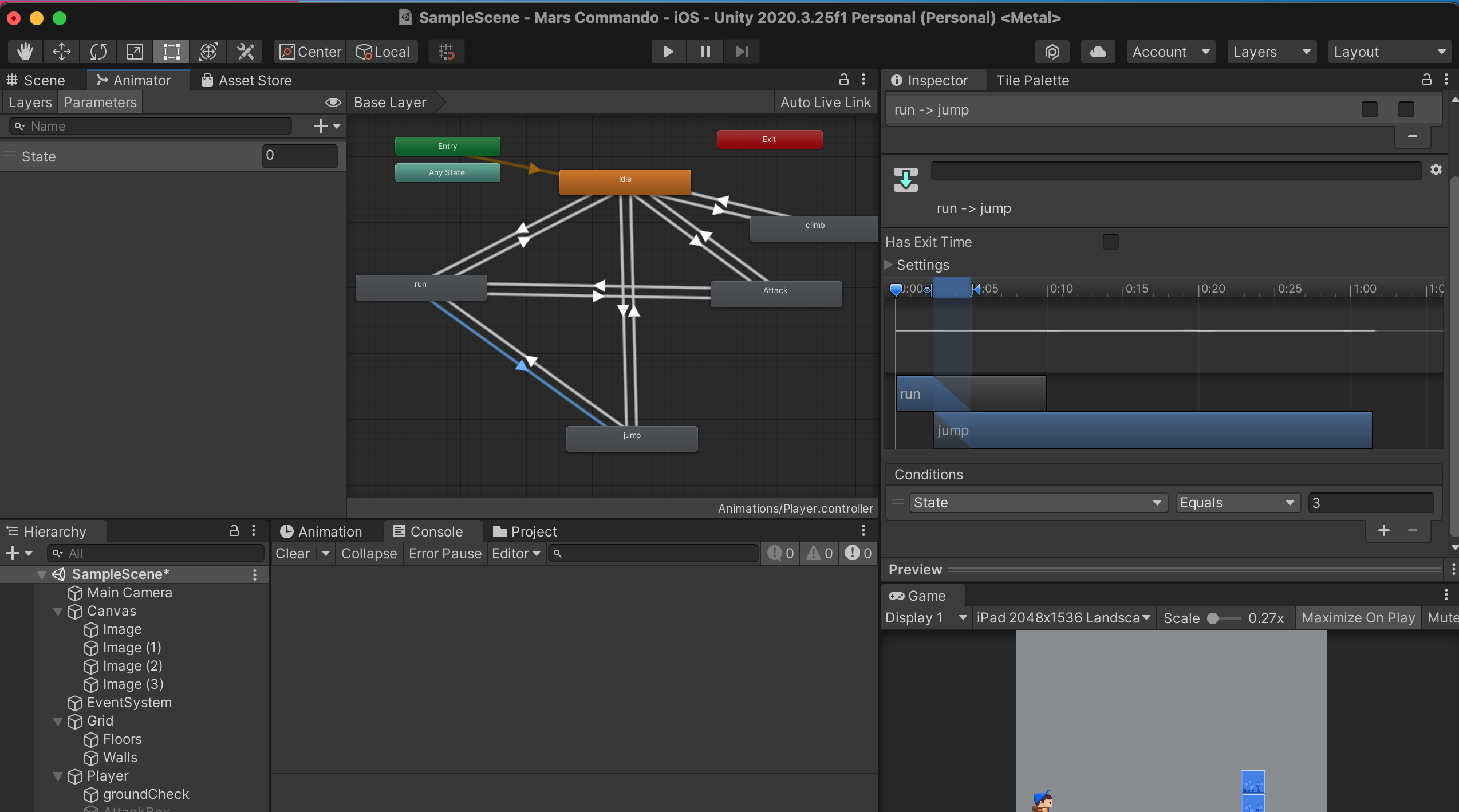Image resolution: width=1459 pixels, height=812 pixels.
Task: Open the custom editor tools icon
Action: pos(245,52)
